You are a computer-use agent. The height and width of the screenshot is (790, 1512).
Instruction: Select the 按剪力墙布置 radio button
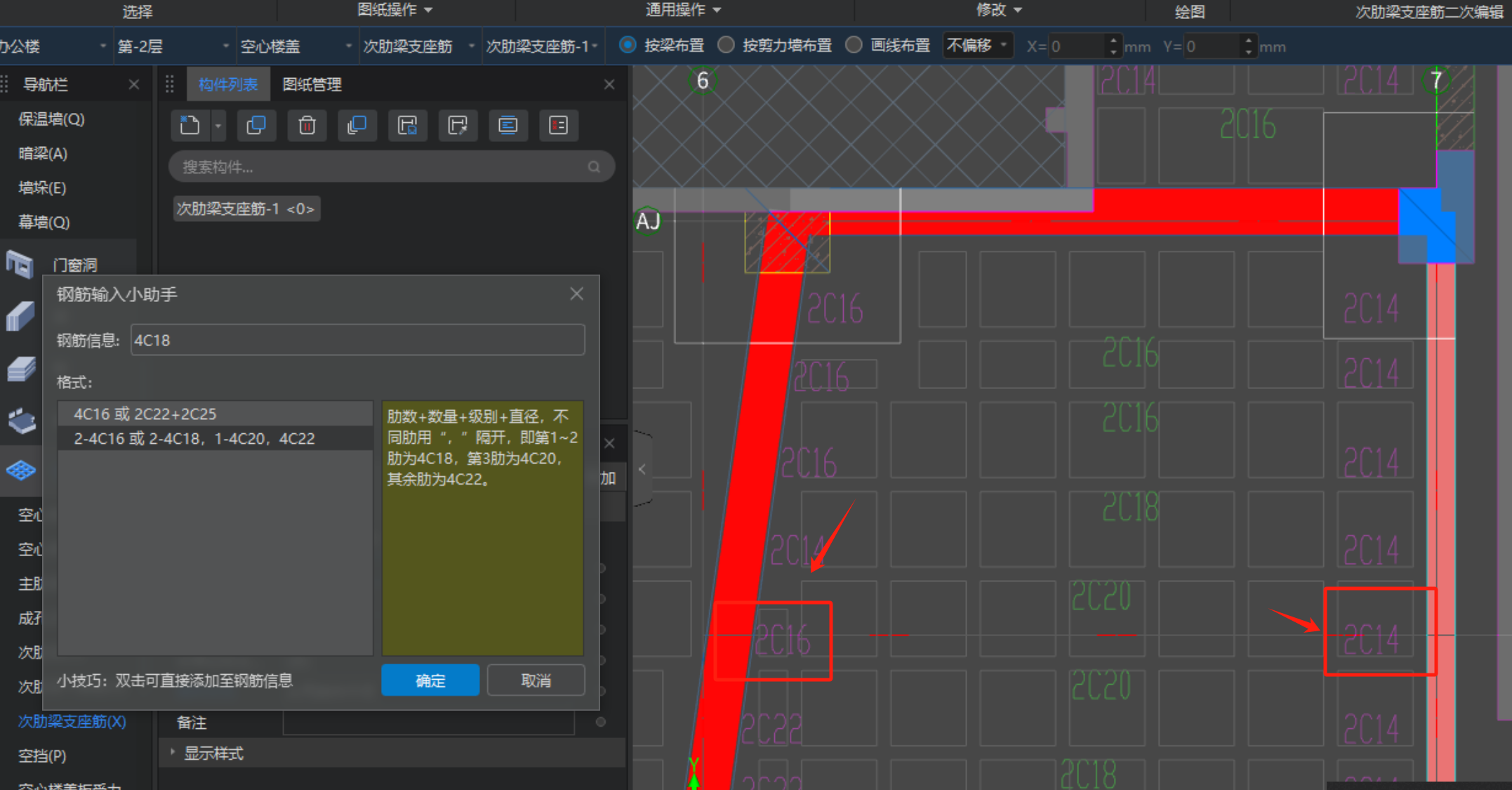tap(727, 46)
